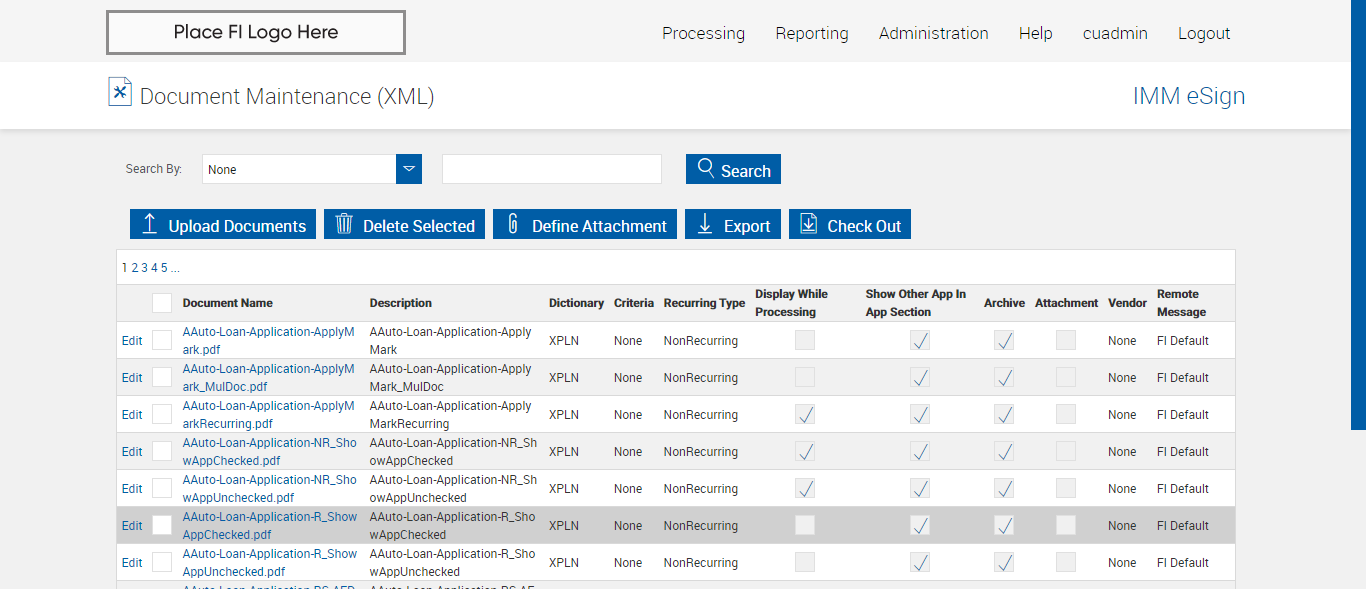Click the magnifier icon in Search button
The height and width of the screenshot is (589, 1366).
(706, 168)
